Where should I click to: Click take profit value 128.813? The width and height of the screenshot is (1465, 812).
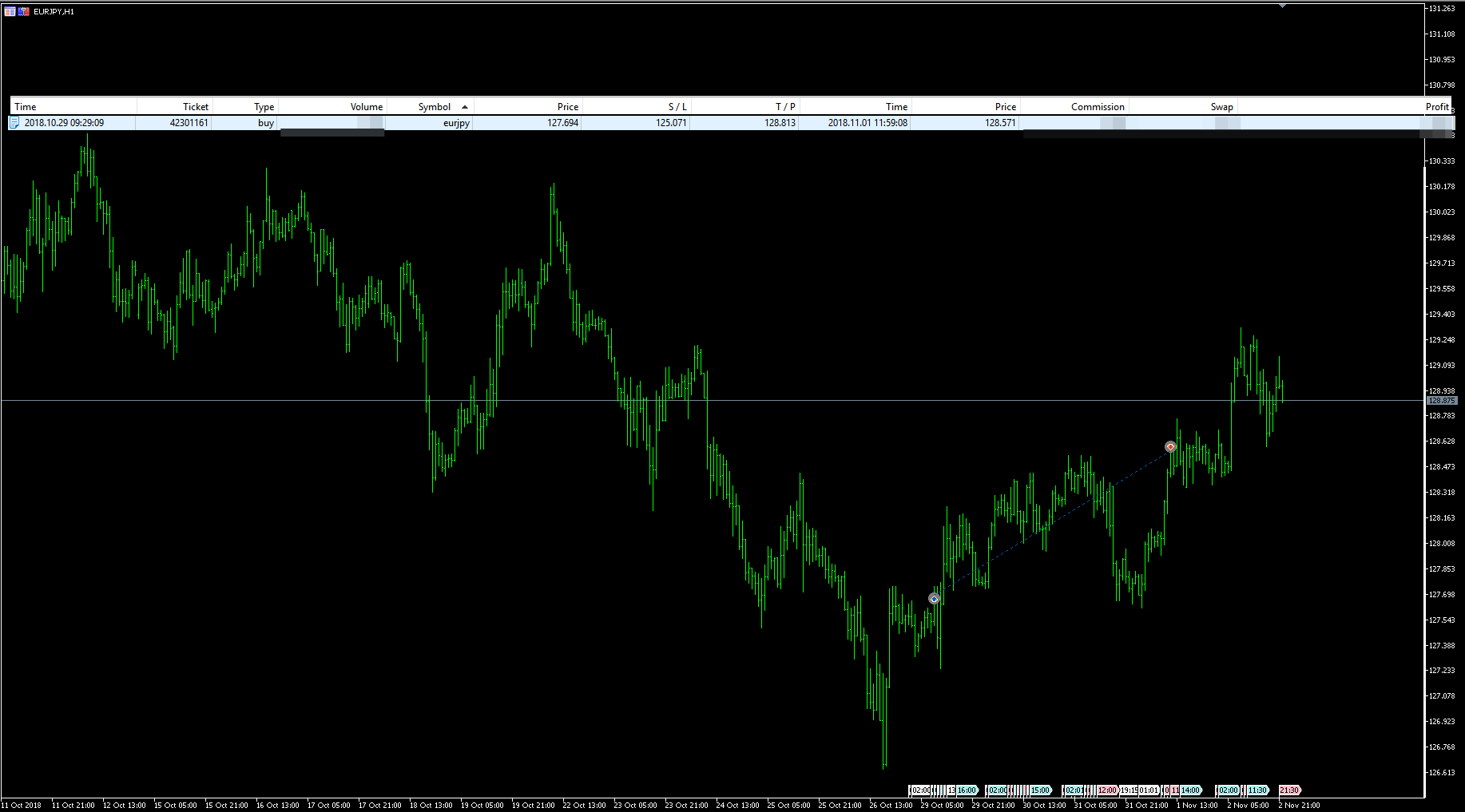click(x=780, y=123)
